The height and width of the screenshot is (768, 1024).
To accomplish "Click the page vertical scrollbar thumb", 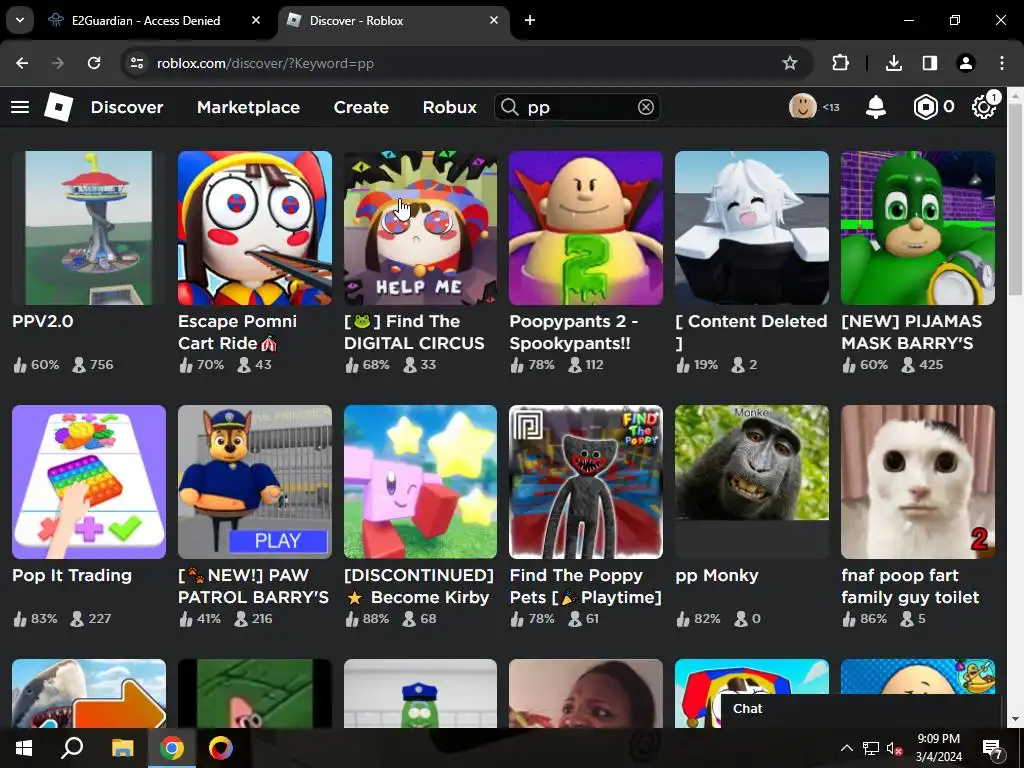I will click(1014, 199).
